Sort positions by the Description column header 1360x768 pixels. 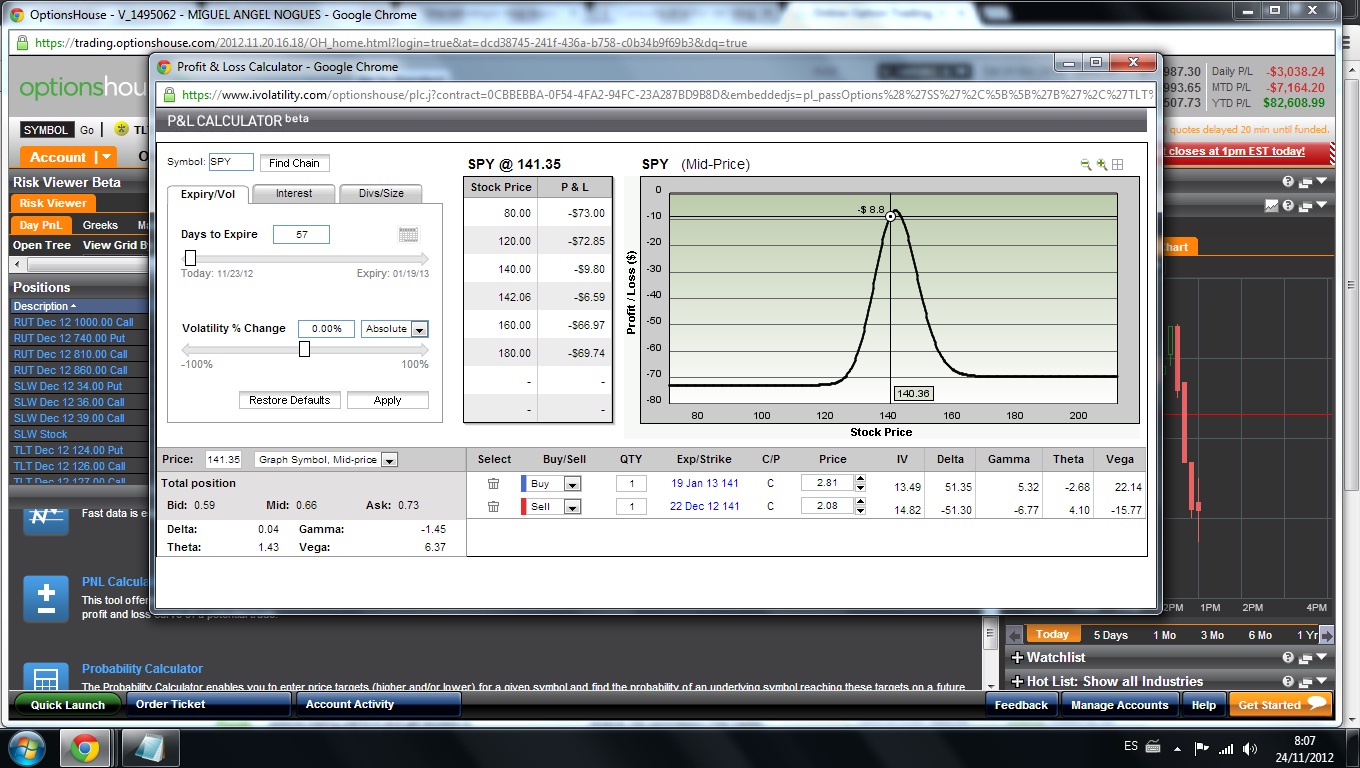[x=44, y=306]
